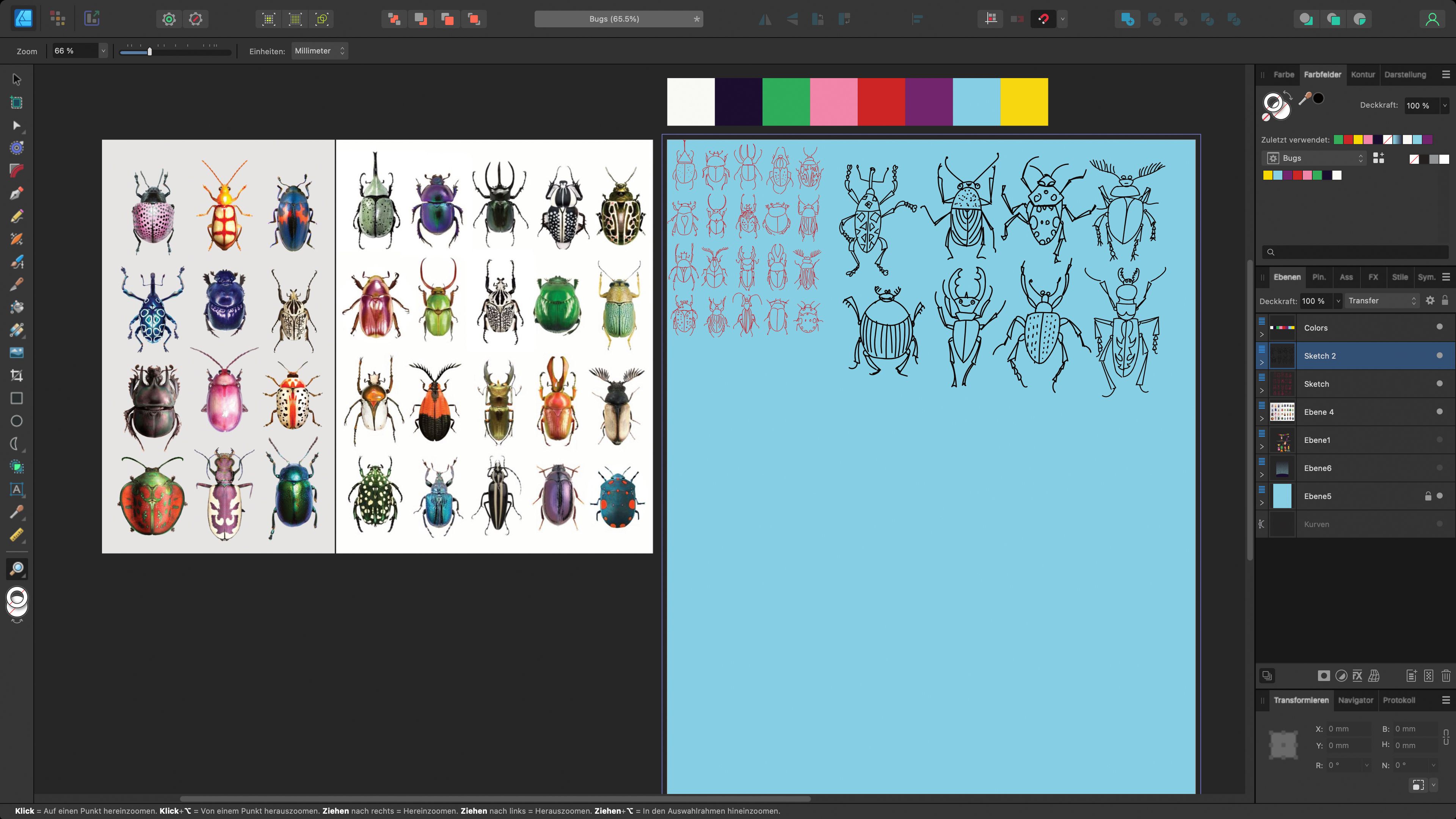Expand the Sketch 2 layer group
This screenshot has height=819, width=1456.
tap(1261, 362)
